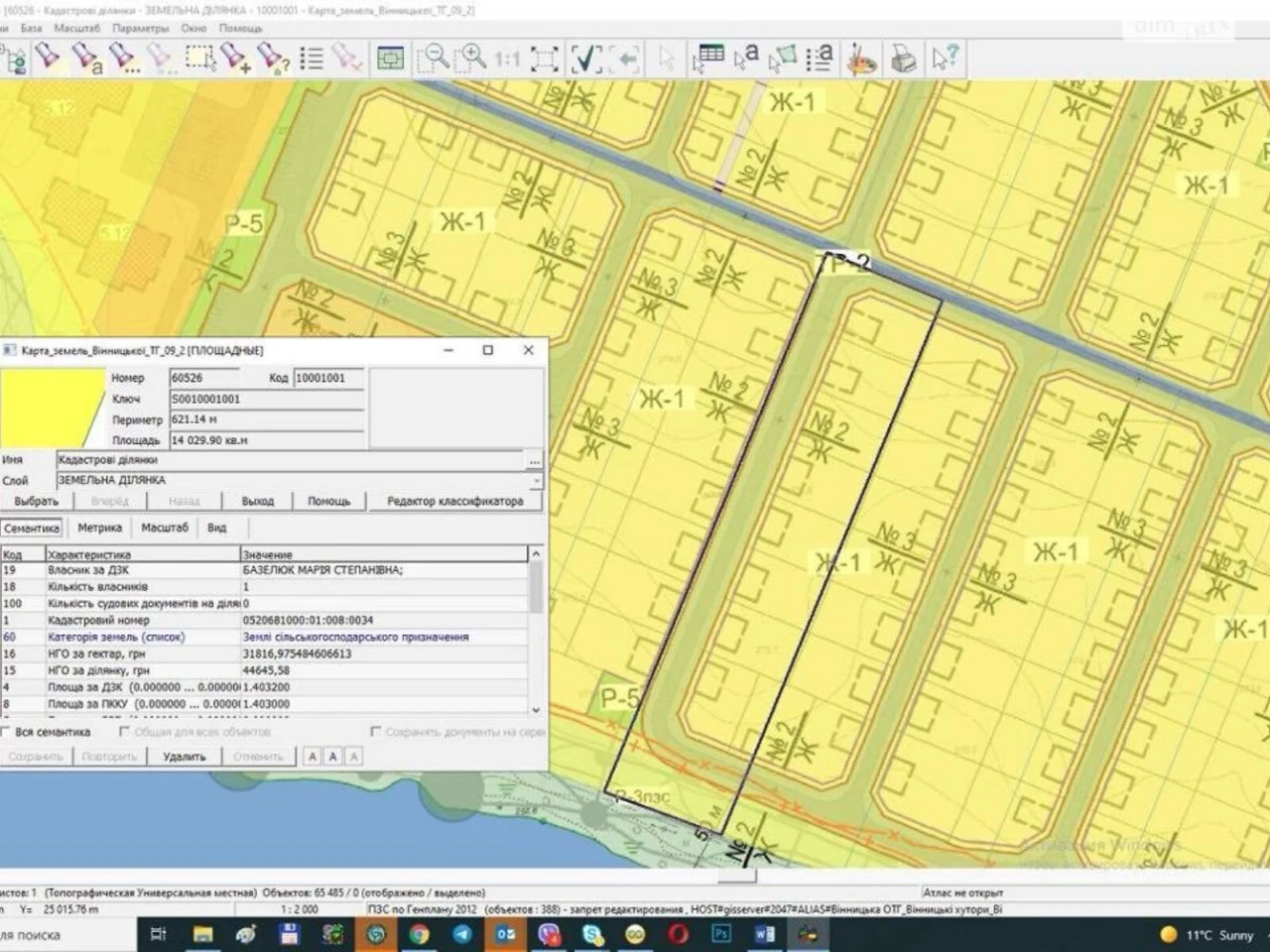Viewport: 1270px width, 952px height.
Task: Click the 'Выбрать' button
Action: 37,502
